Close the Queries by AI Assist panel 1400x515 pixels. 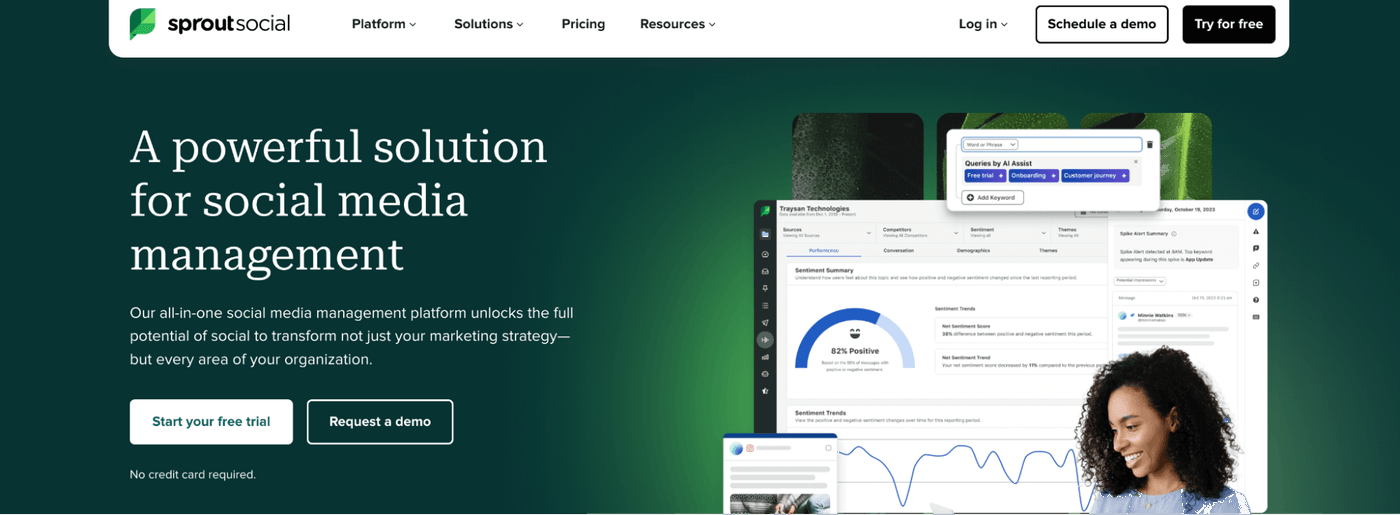coord(1135,162)
